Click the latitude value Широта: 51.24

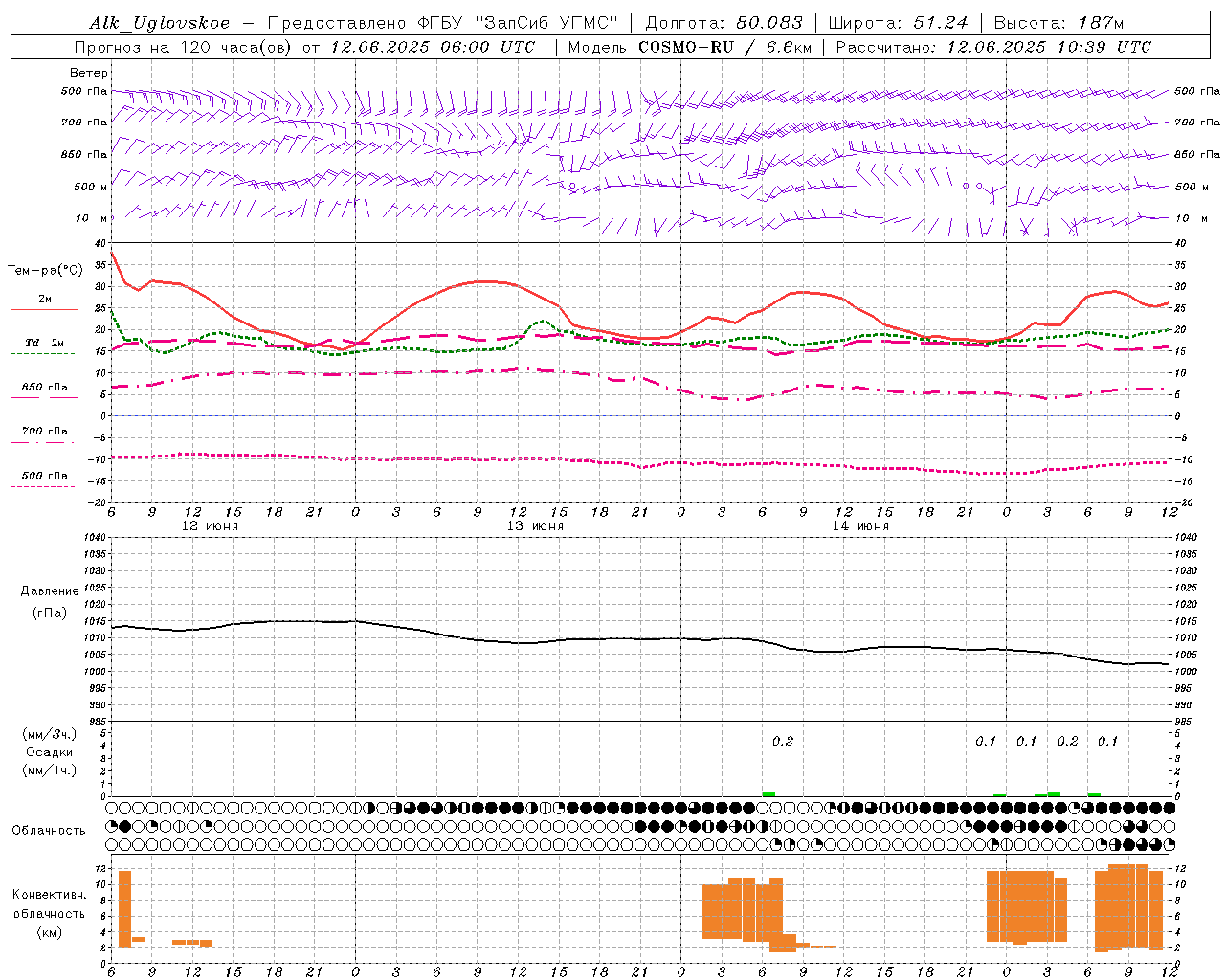tap(898, 23)
